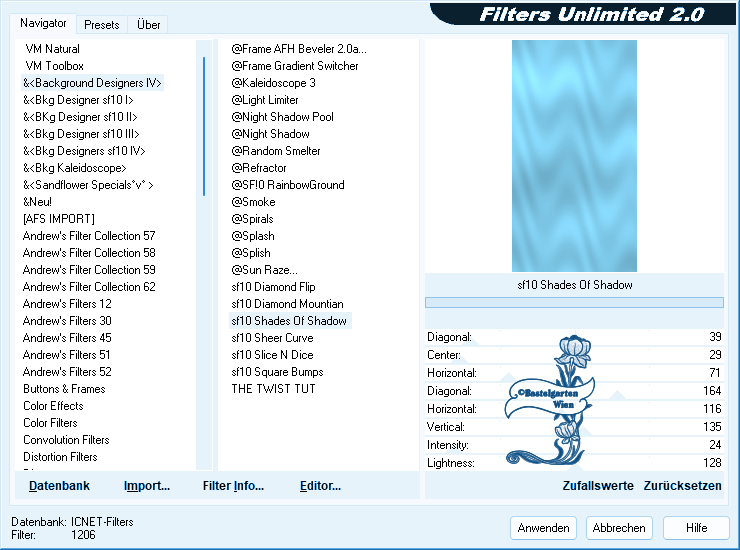Choose sf10 Slice N Dice filter
This screenshot has height=550, width=740.
tap(272, 355)
